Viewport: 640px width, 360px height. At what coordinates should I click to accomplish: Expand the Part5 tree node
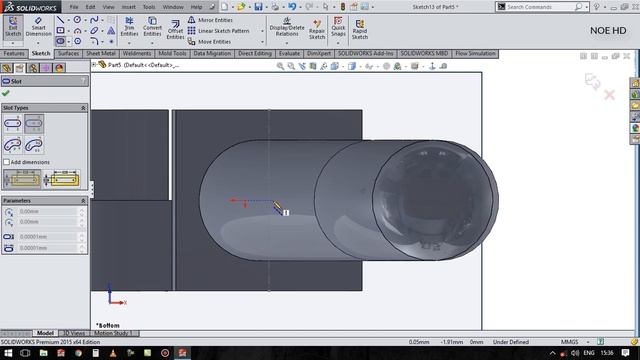tap(94, 64)
